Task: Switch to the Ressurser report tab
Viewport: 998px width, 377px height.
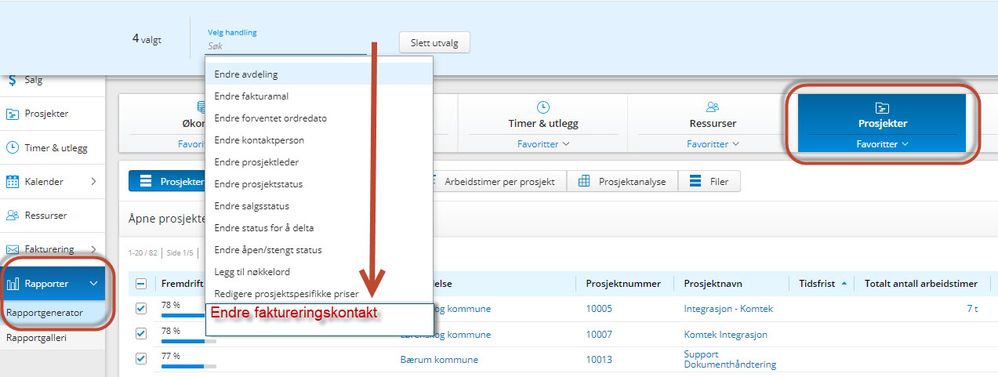Action: tap(712, 124)
